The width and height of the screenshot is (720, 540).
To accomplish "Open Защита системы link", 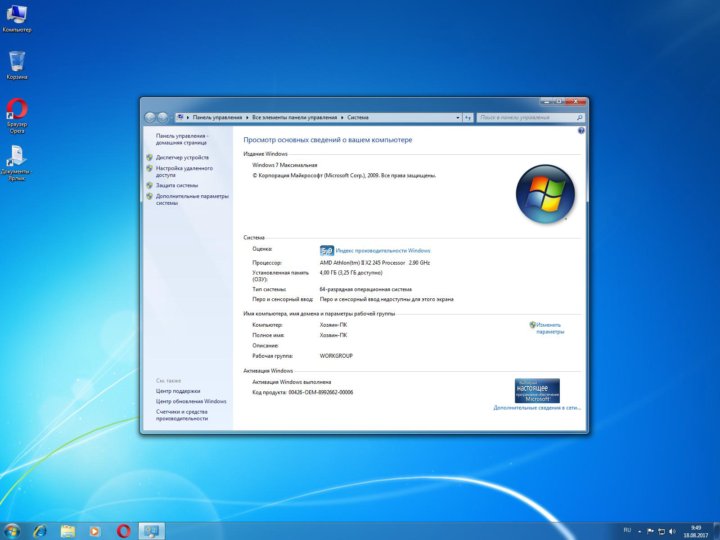I will tap(177, 186).
